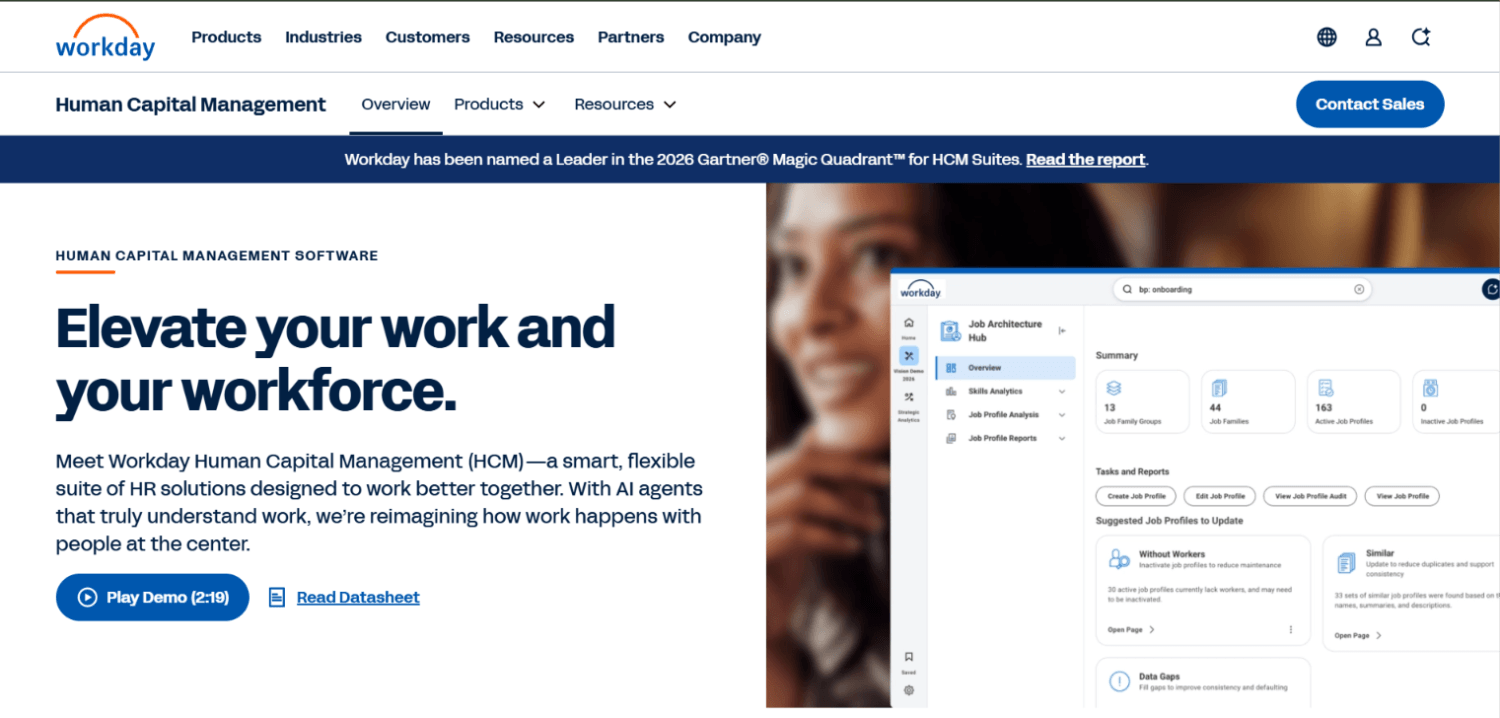
Task: Select Strategic Analytics icon in demo sidebar
Action: pyautogui.click(x=908, y=397)
